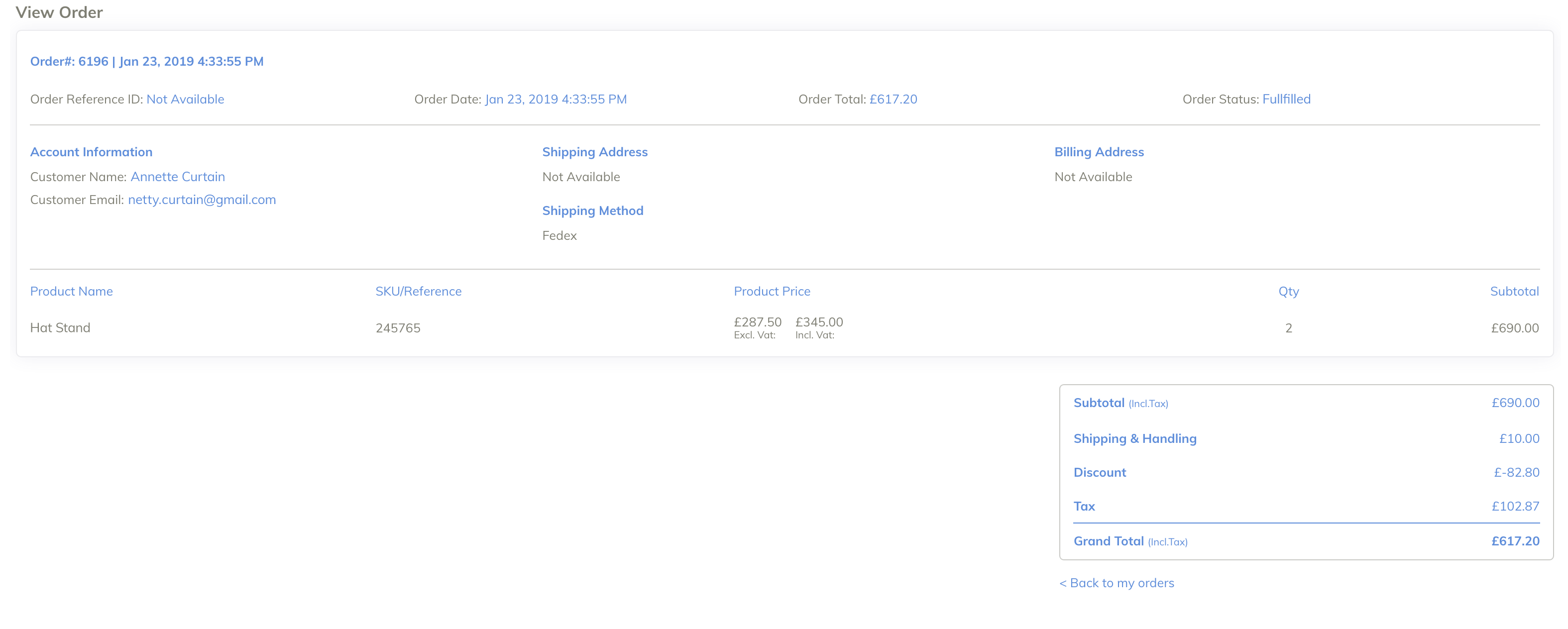Image resolution: width=1568 pixels, height=629 pixels.
Task: Click the Shipping Address heading
Action: click(594, 152)
